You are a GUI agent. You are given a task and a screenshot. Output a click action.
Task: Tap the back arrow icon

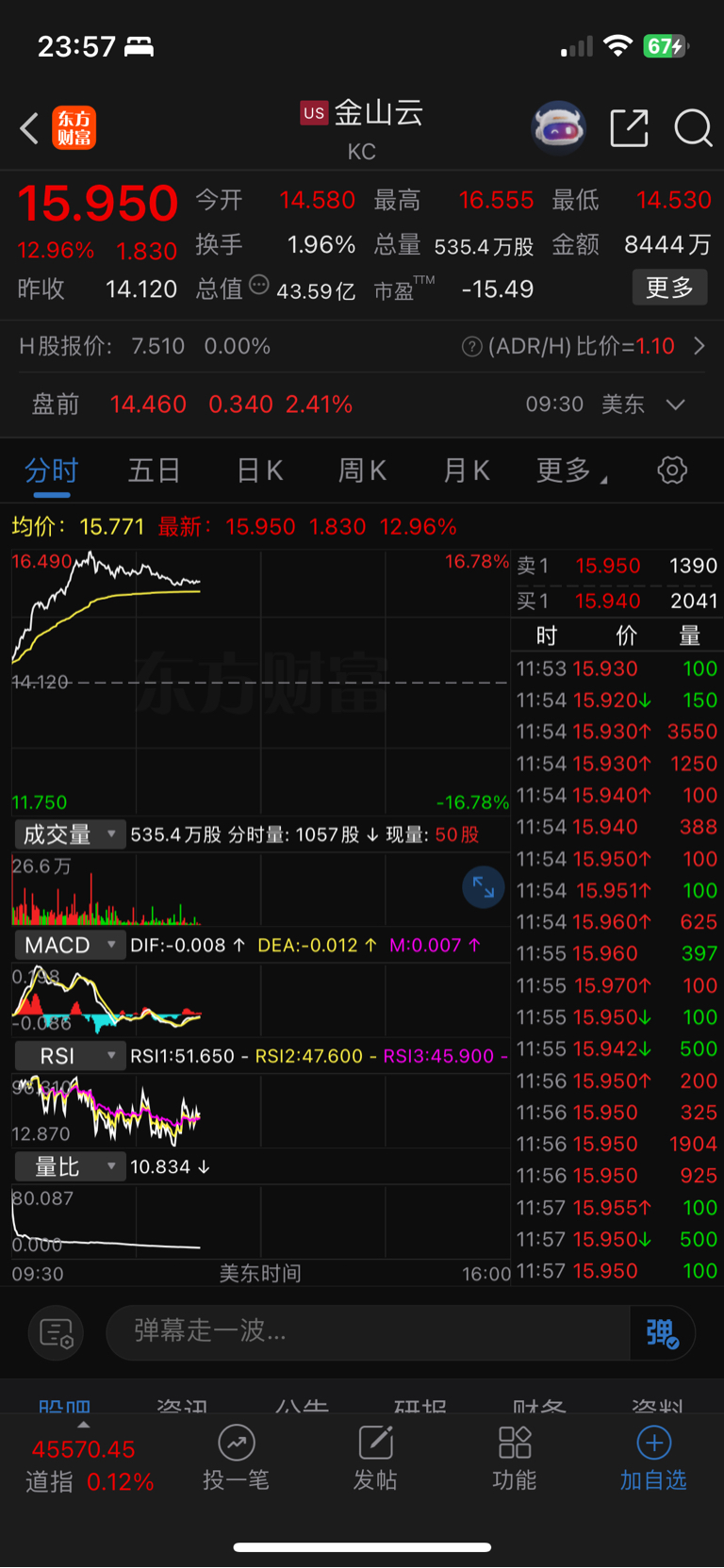[x=29, y=128]
